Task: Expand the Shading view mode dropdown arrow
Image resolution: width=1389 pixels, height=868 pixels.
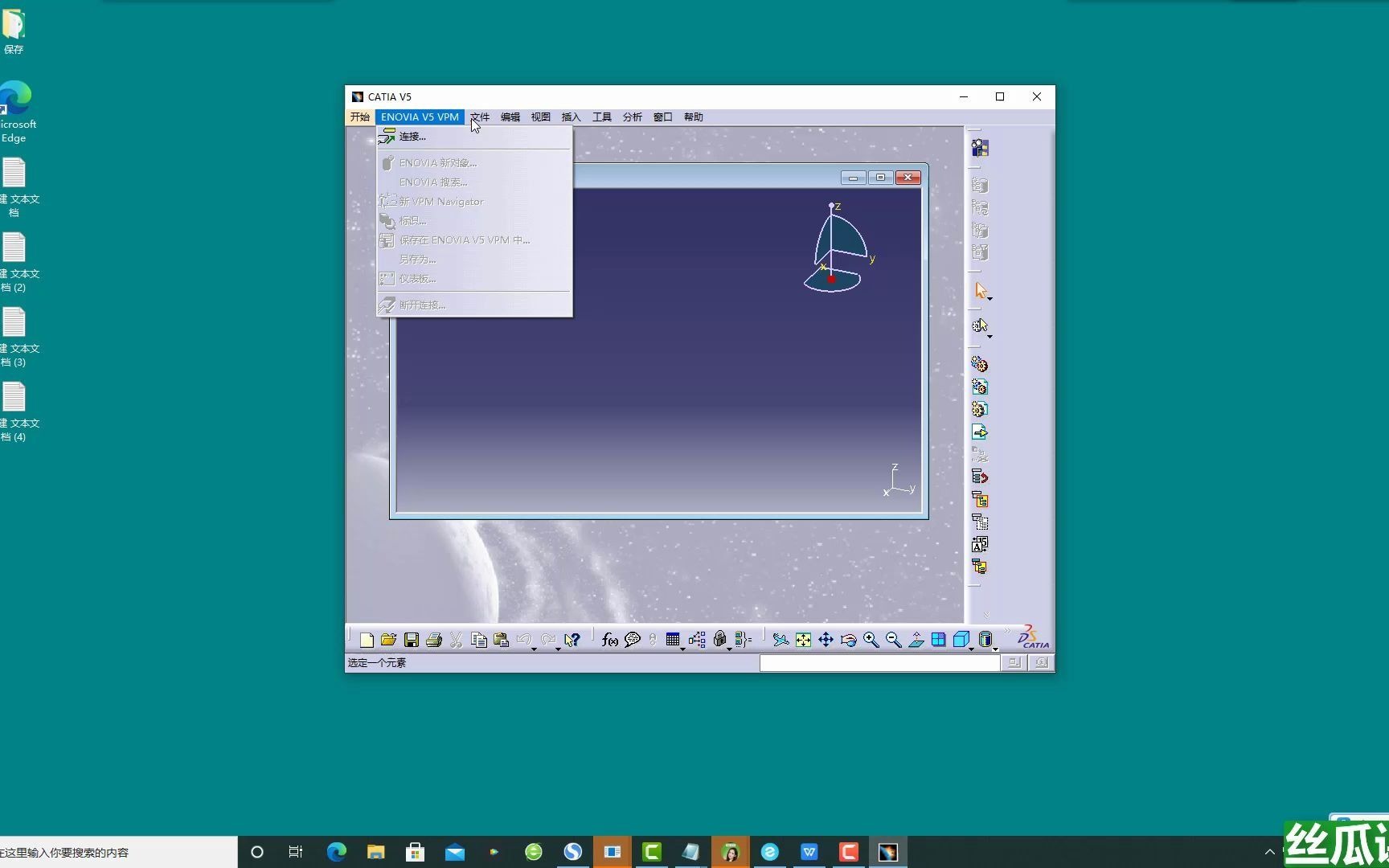Action: [x=995, y=649]
